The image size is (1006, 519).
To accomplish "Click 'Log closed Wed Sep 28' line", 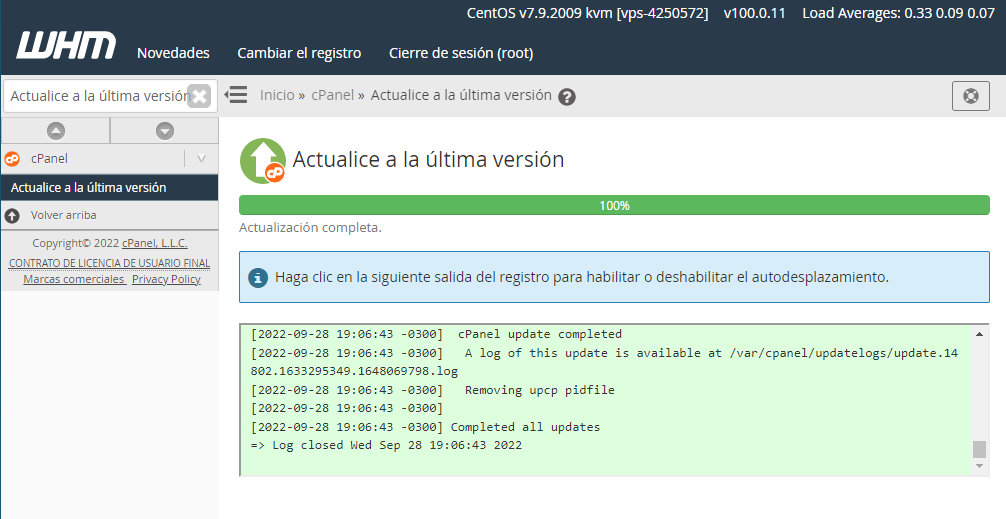I will tap(386, 445).
